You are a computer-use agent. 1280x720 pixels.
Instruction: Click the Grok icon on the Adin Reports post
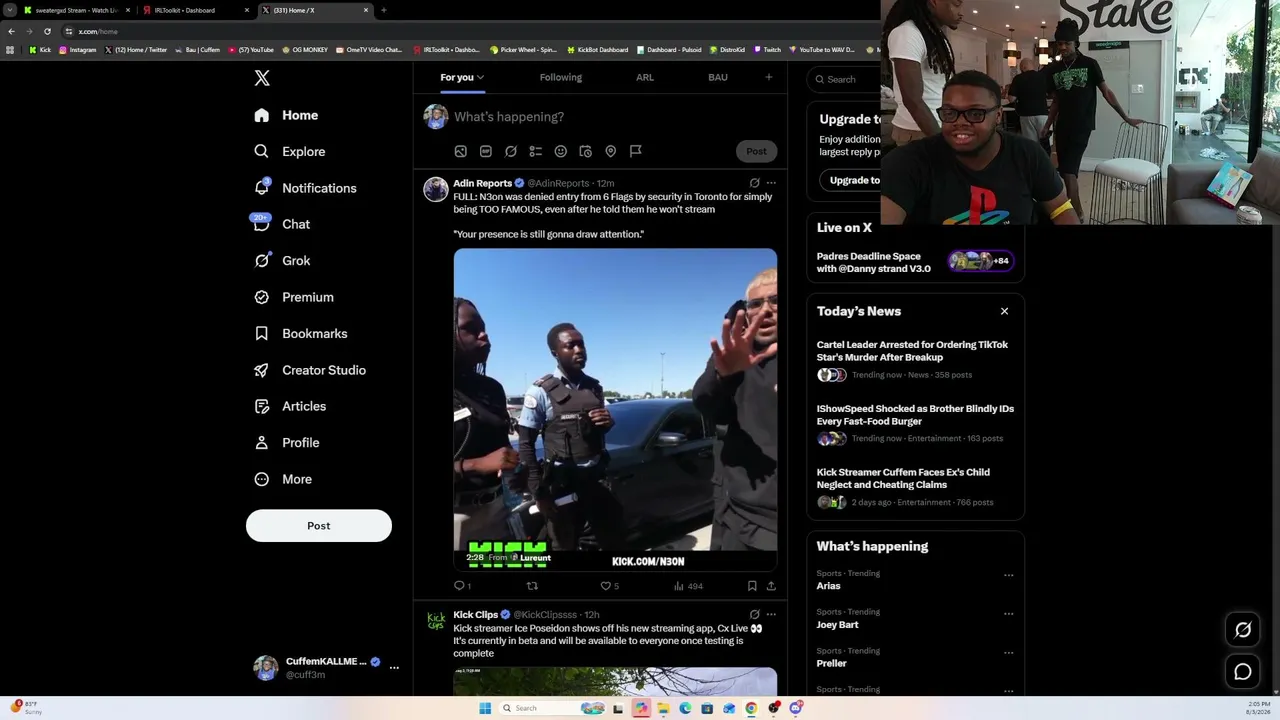pos(754,183)
